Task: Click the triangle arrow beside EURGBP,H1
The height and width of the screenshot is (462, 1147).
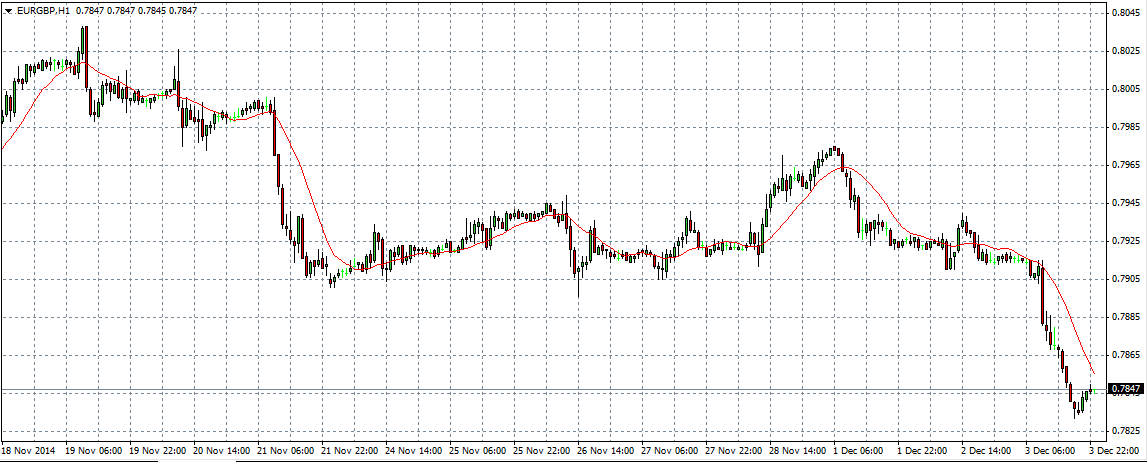Action: click(x=8, y=9)
